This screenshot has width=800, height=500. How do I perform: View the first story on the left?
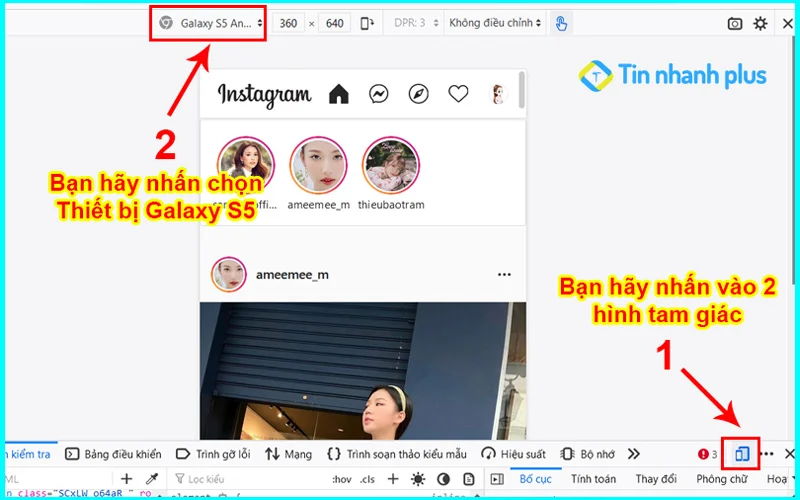pyautogui.click(x=245, y=165)
